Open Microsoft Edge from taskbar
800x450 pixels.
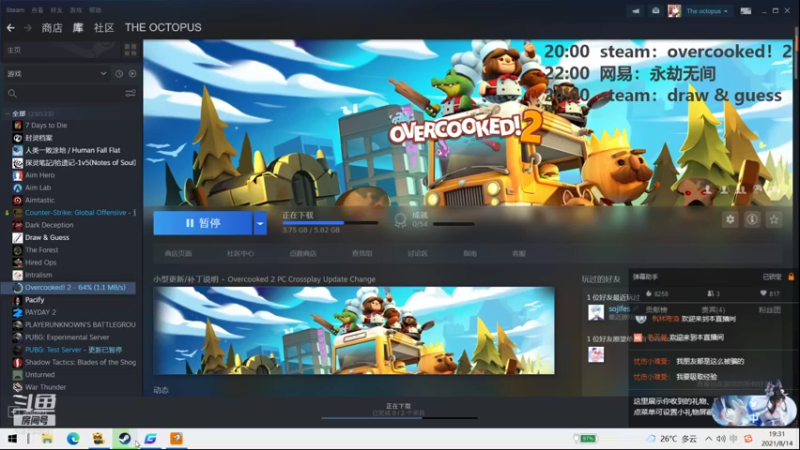[x=73, y=439]
